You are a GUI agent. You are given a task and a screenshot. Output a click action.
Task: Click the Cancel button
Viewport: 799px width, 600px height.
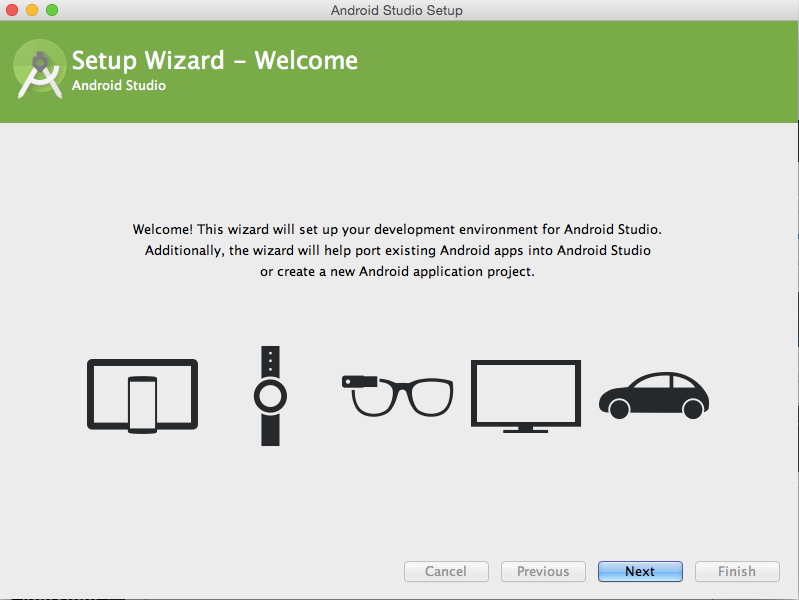click(x=446, y=571)
